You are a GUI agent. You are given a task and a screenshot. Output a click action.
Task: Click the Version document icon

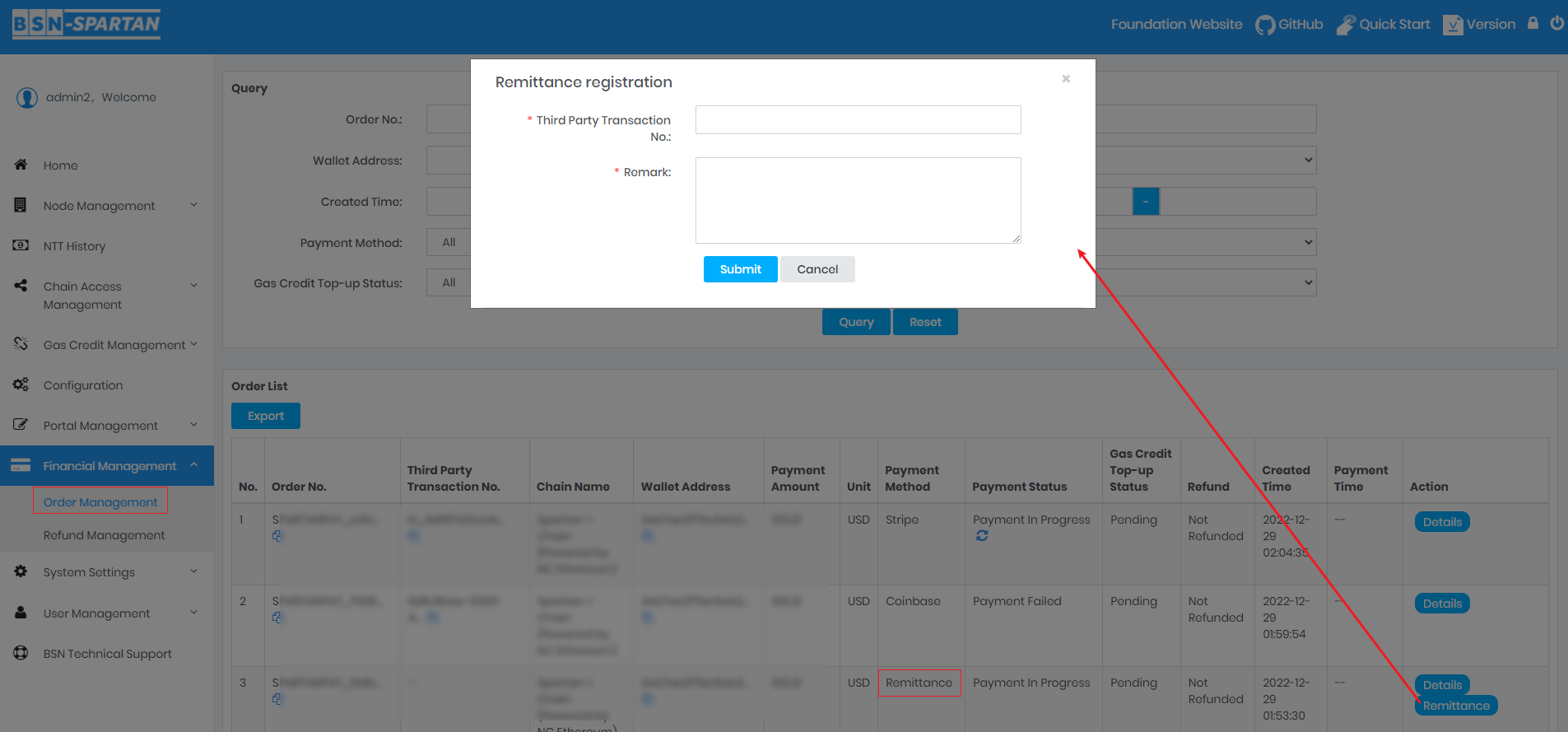(x=1453, y=25)
